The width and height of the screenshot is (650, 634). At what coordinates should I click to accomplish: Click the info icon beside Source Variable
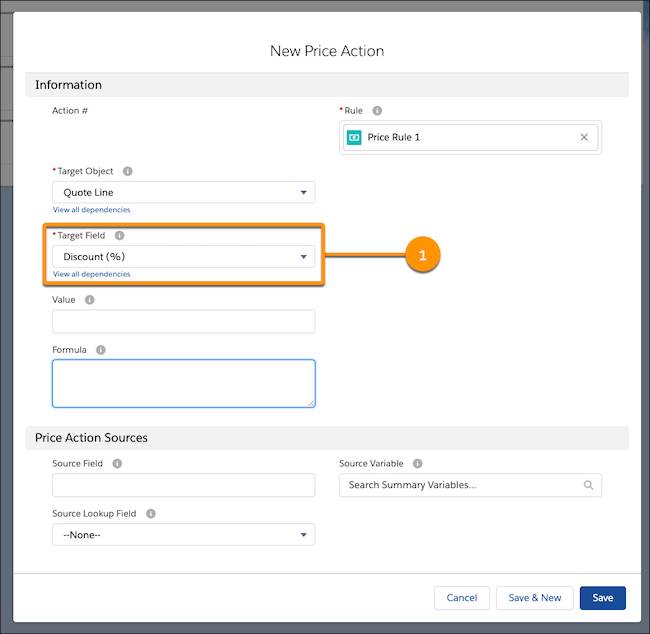[x=417, y=464]
